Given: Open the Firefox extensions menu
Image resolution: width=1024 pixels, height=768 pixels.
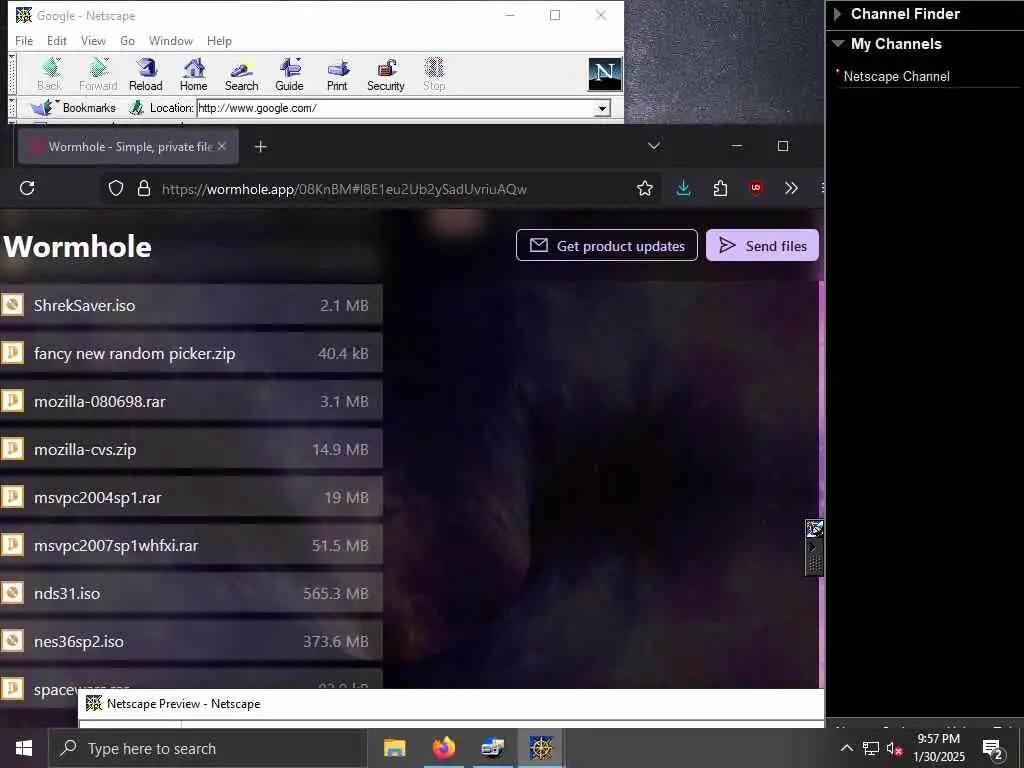Looking at the screenshot, I should click(720, 189).
